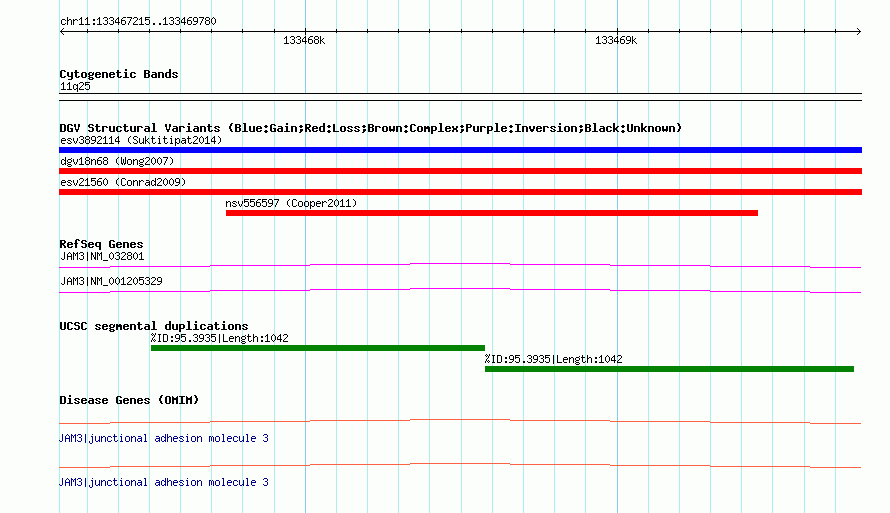Click the second orange OMIM disease gene line
This screenshot has width=890, height=513.
460,465
